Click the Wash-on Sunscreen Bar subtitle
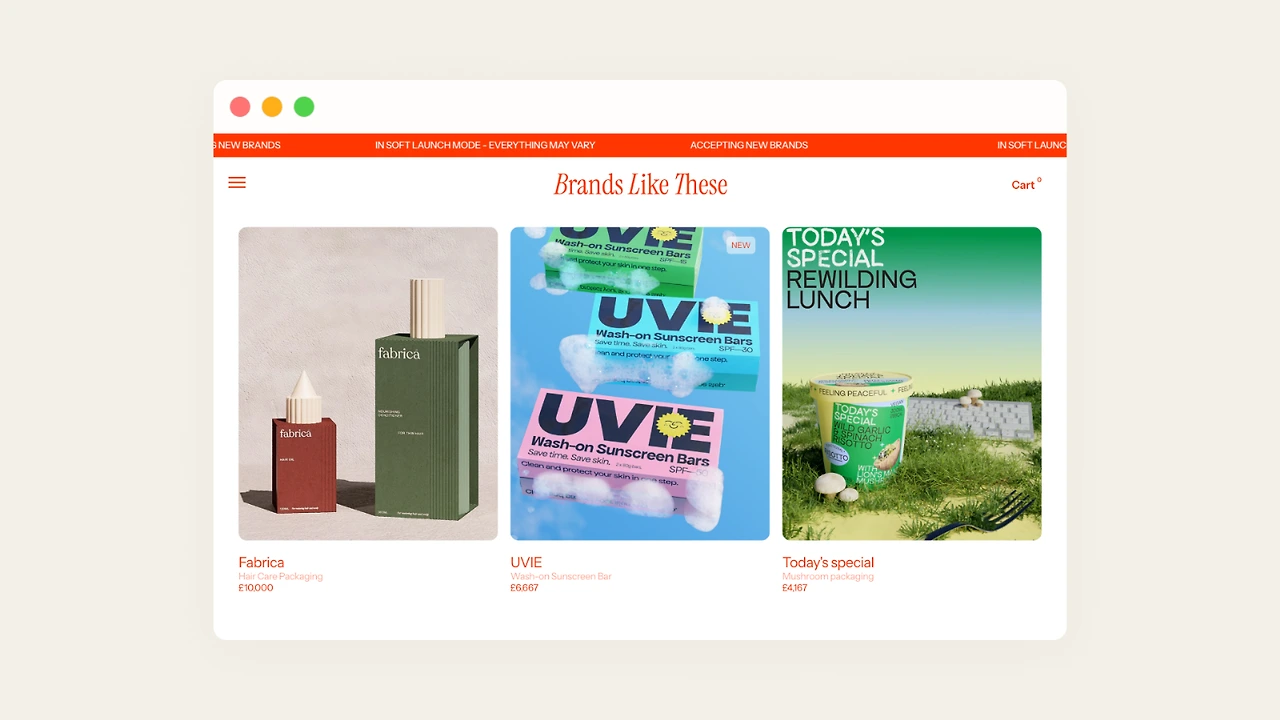 [561, 576]
